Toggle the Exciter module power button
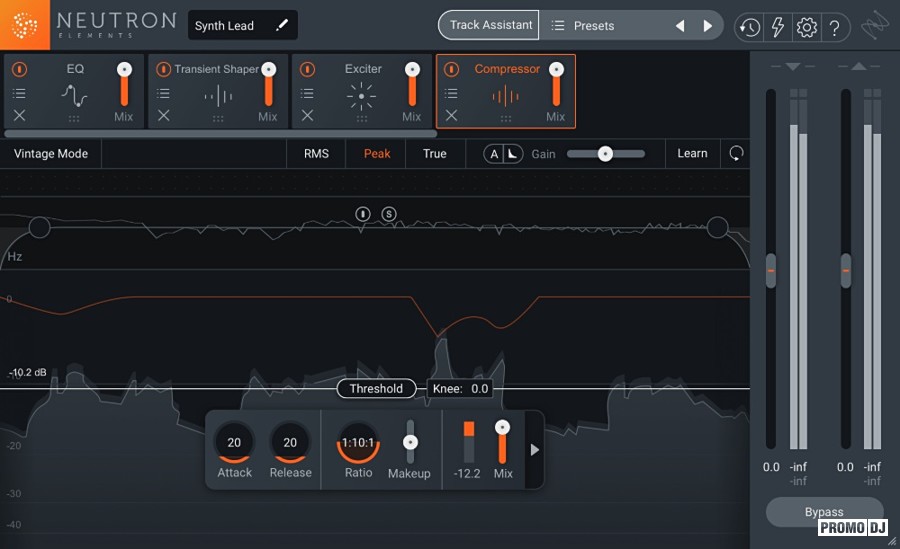Screen dimensions: 900x549 click(x=307, y=70)
